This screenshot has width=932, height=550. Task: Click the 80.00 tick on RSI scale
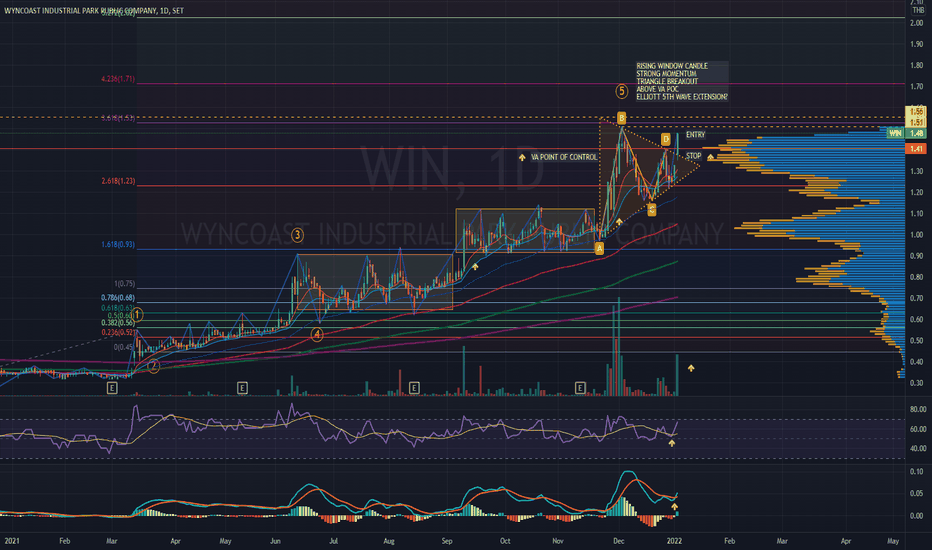pyautogui.click(x=918, y=409)
